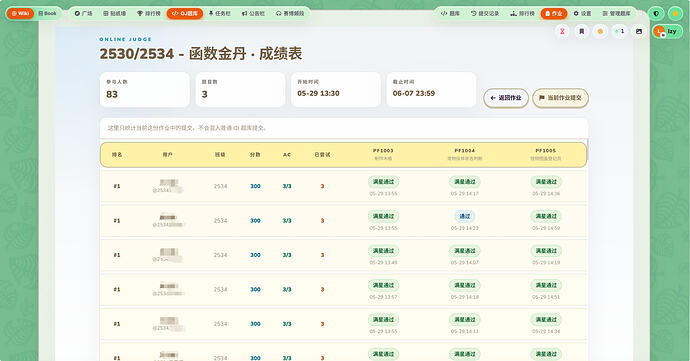Click the 满星通过 badge dated 05-29 13:49
The width and height of the screenshot is (690, 361).
(x=383, y=250)
